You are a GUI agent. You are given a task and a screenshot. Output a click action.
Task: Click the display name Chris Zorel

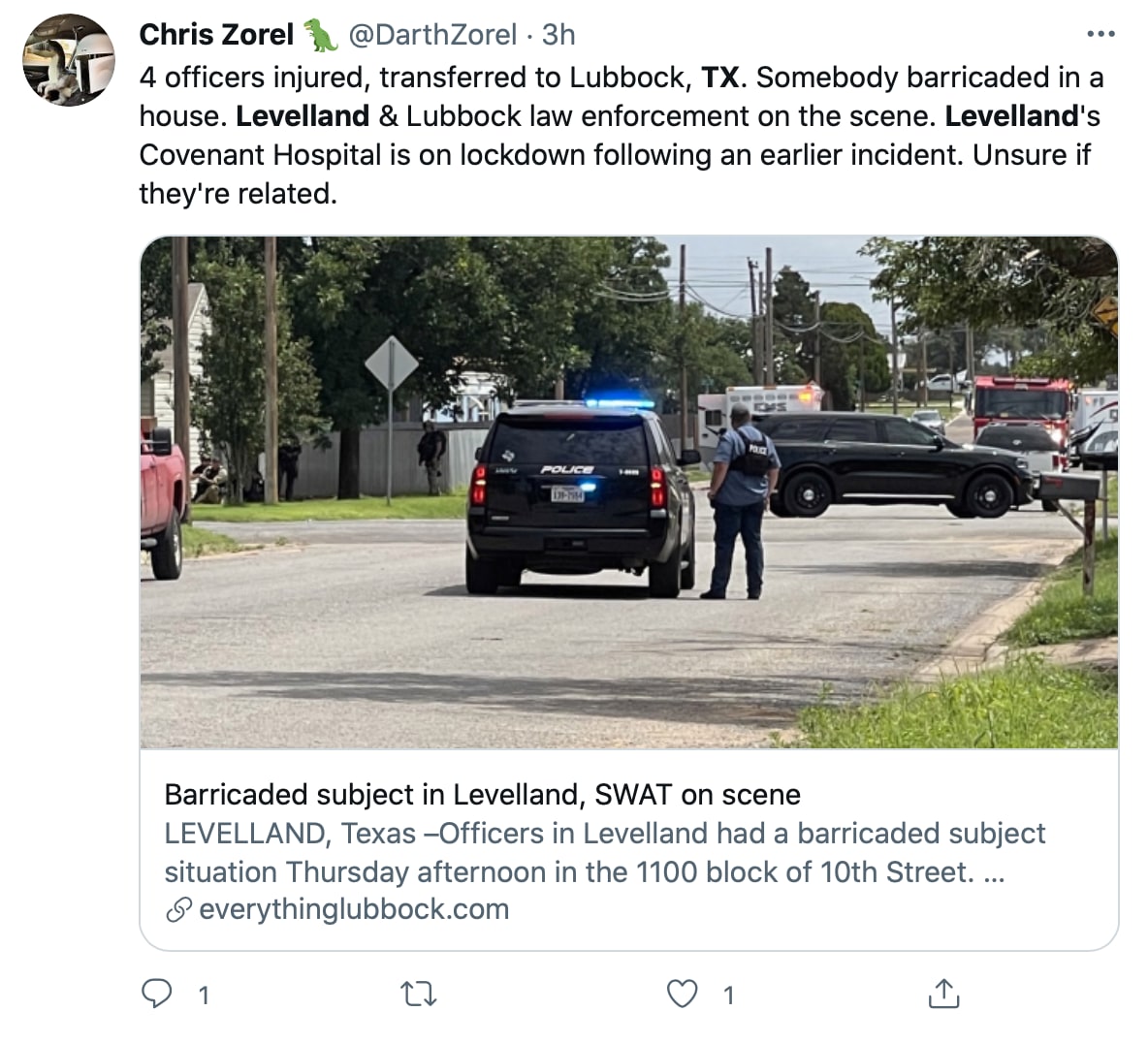[x=216, y=35]
